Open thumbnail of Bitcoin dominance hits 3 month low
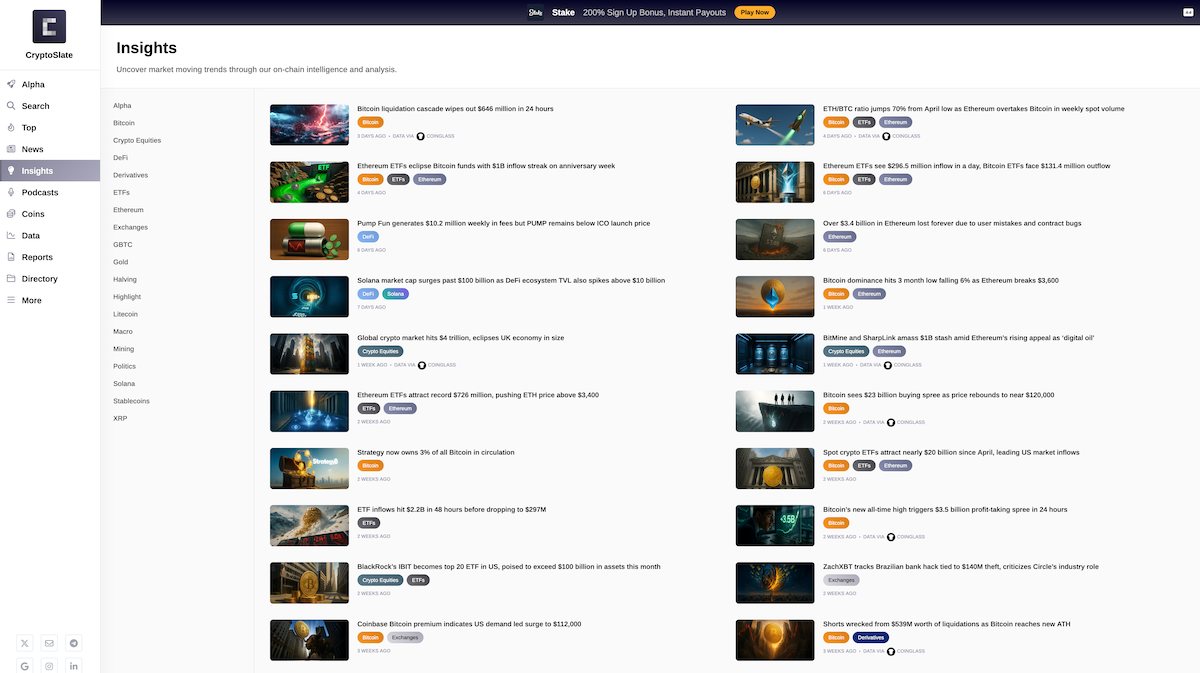The image size is (1200, 673). 775,297
